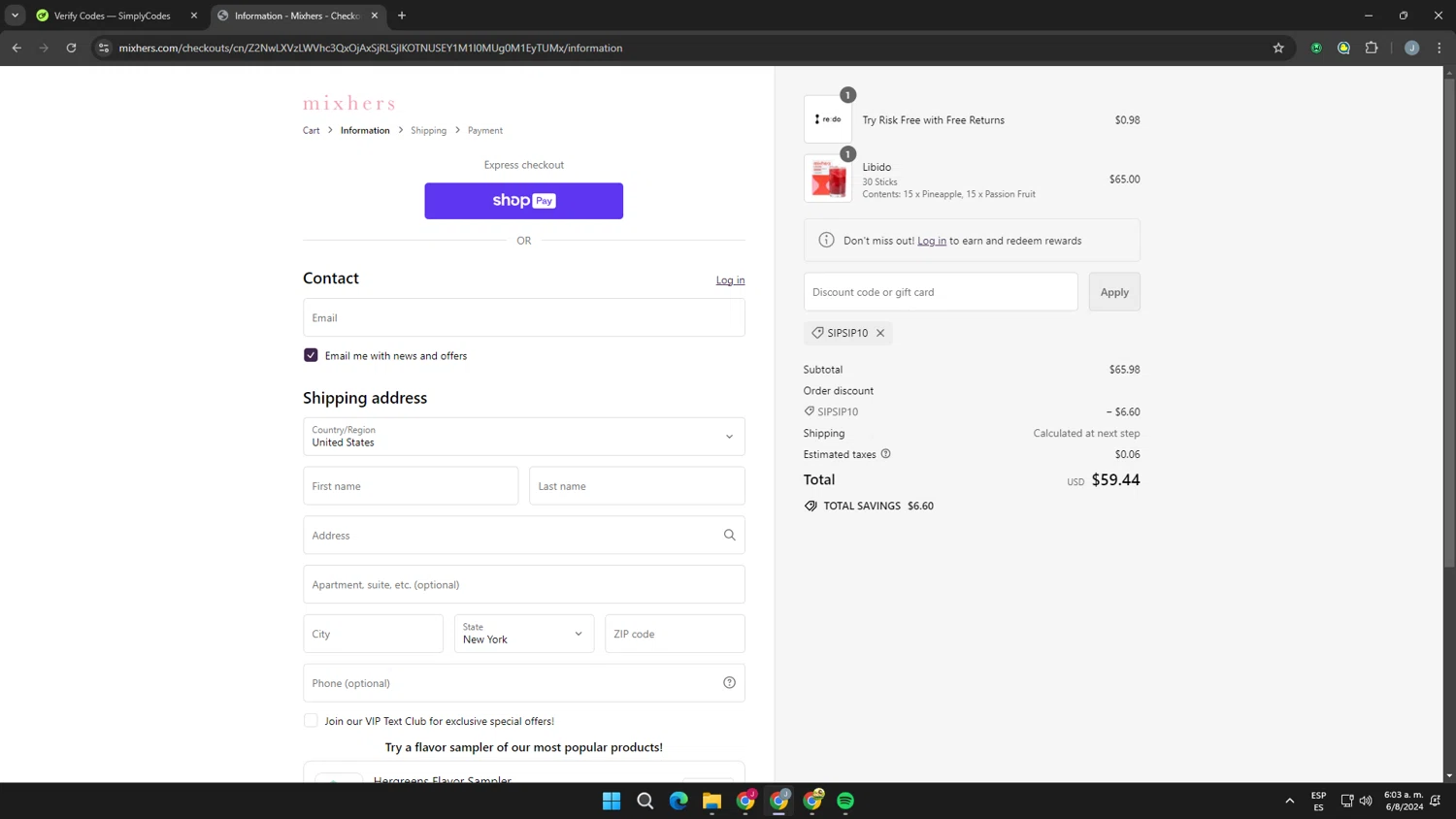Click the ZIP code field
The height and width of the screenshot is (819, 1456).
coord(675,634)
